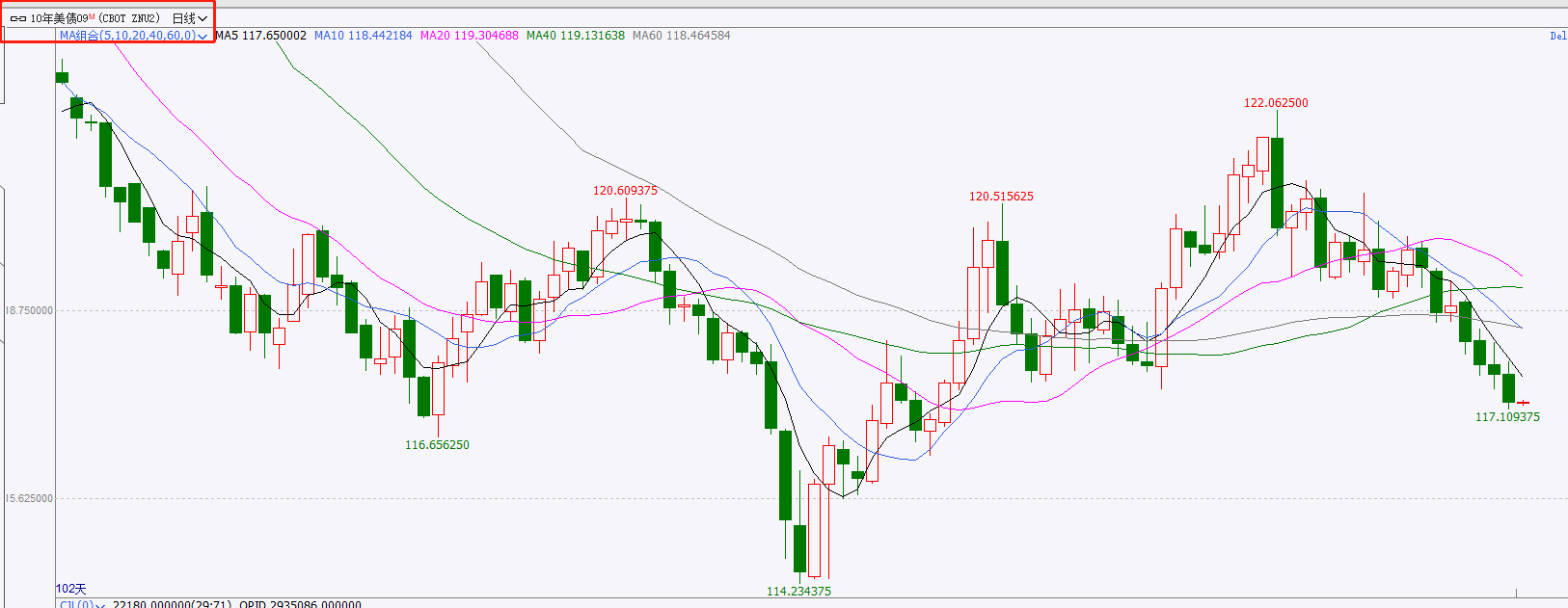Click the 10年美债09 (CBOT ZNU2) contract title
1568x608 pixels.
pyautogui.click(x=95, y=18)
